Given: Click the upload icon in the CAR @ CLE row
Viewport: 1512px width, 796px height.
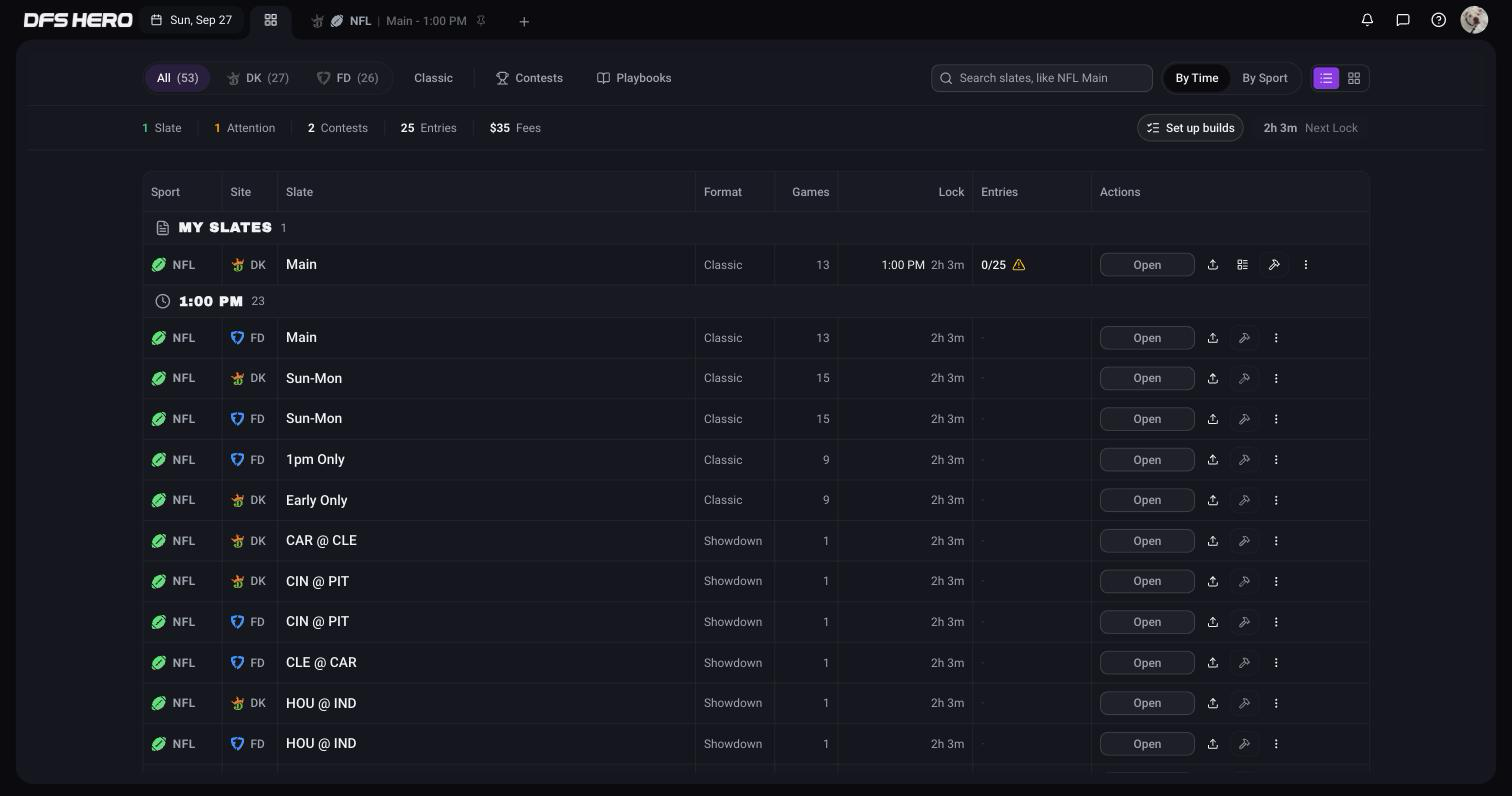Looking at the screenshot, I should [x=1212, y=541].
